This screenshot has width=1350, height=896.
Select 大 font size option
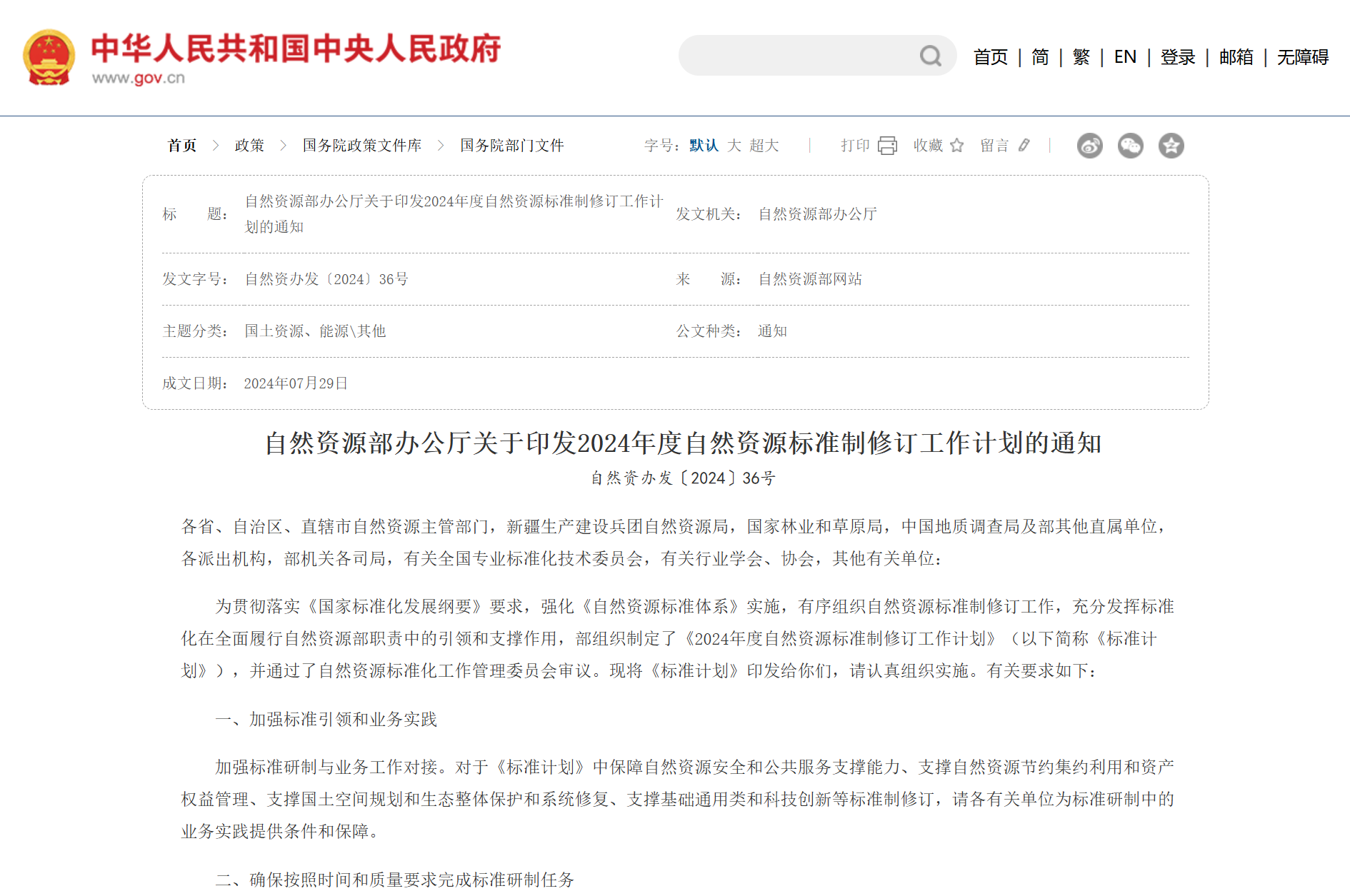[734, 146]
